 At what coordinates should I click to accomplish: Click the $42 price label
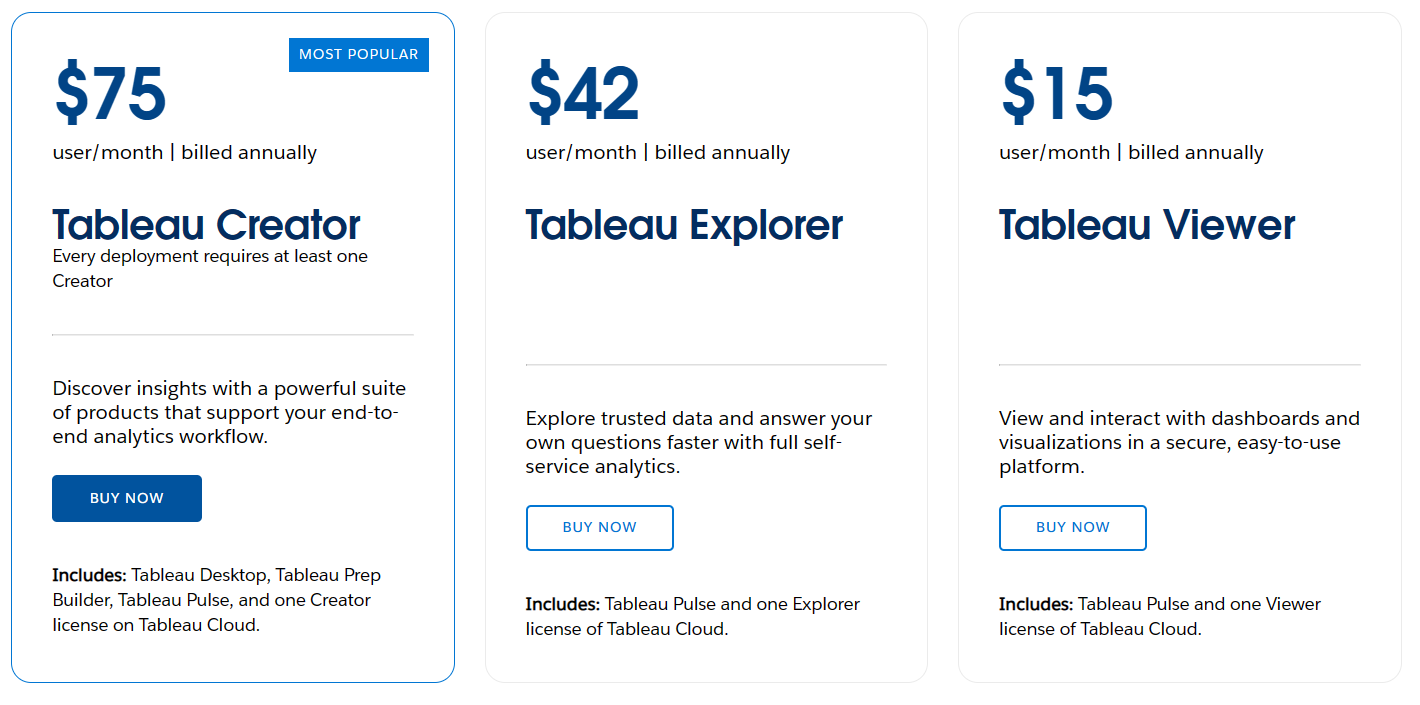[583, 95]
